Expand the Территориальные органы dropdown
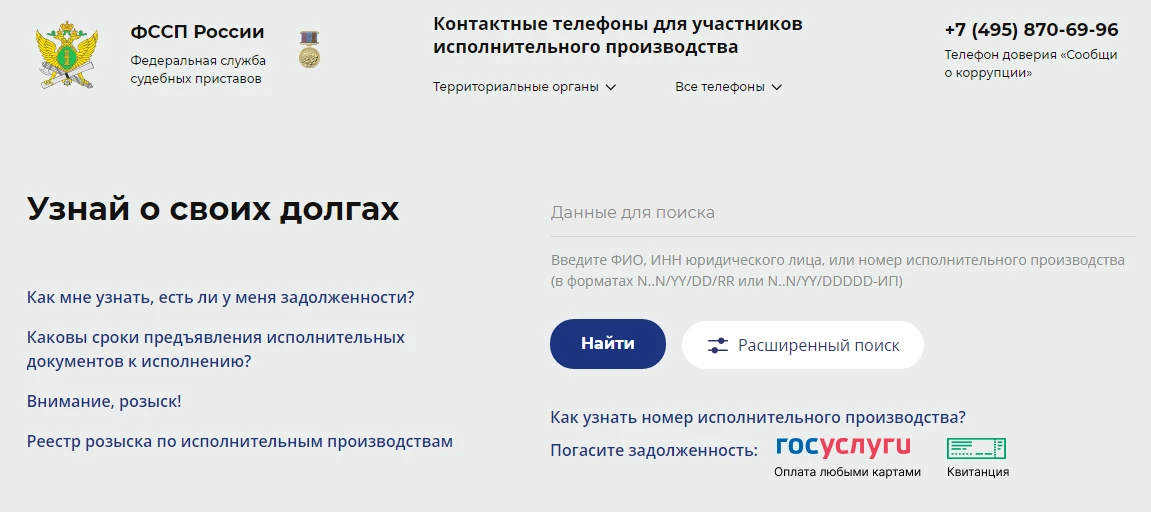Viewport: 1151px width, 512px height. click(524, 87)
